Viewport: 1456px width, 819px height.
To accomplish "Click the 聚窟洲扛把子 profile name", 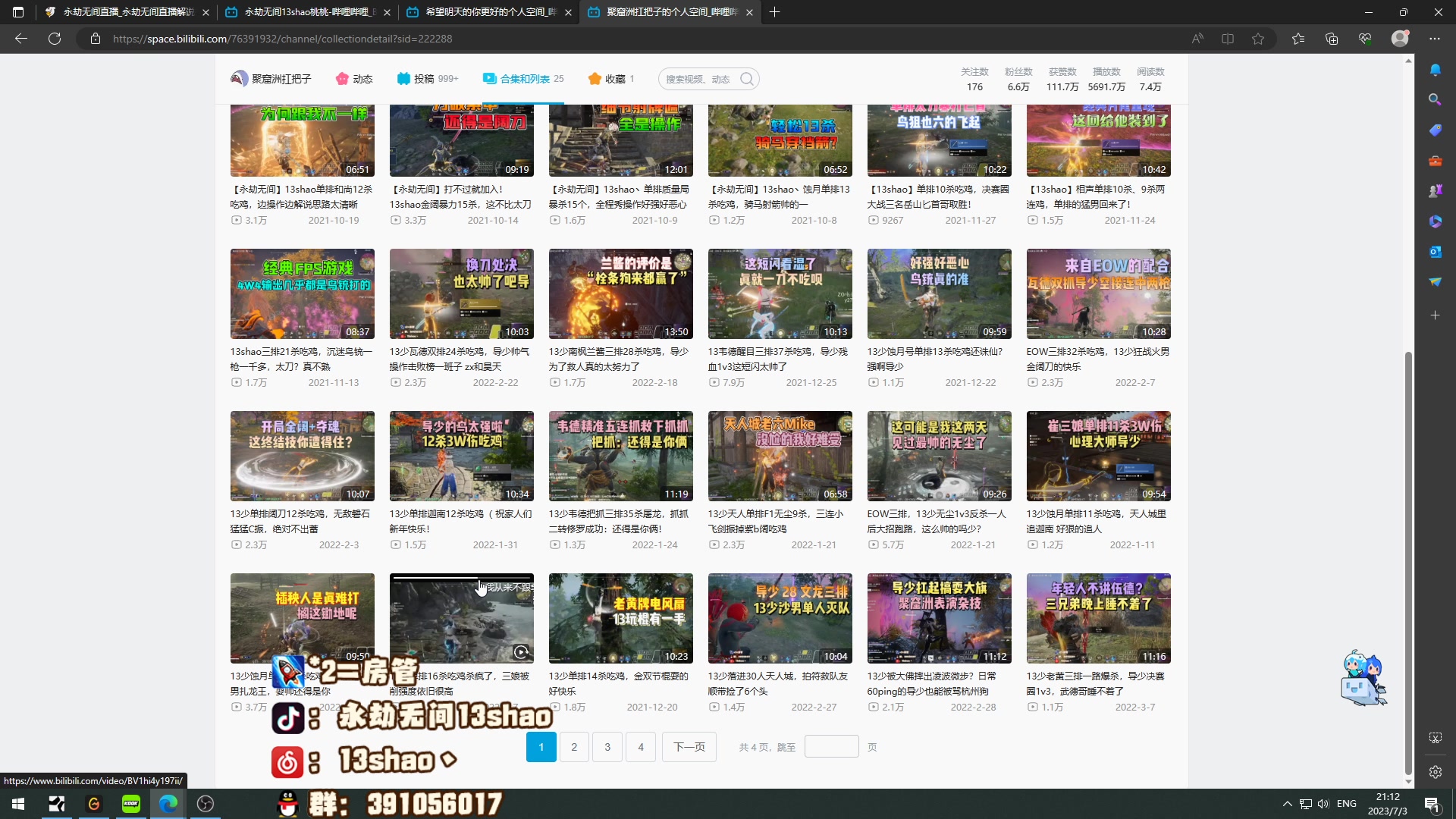I will [281, 79].
